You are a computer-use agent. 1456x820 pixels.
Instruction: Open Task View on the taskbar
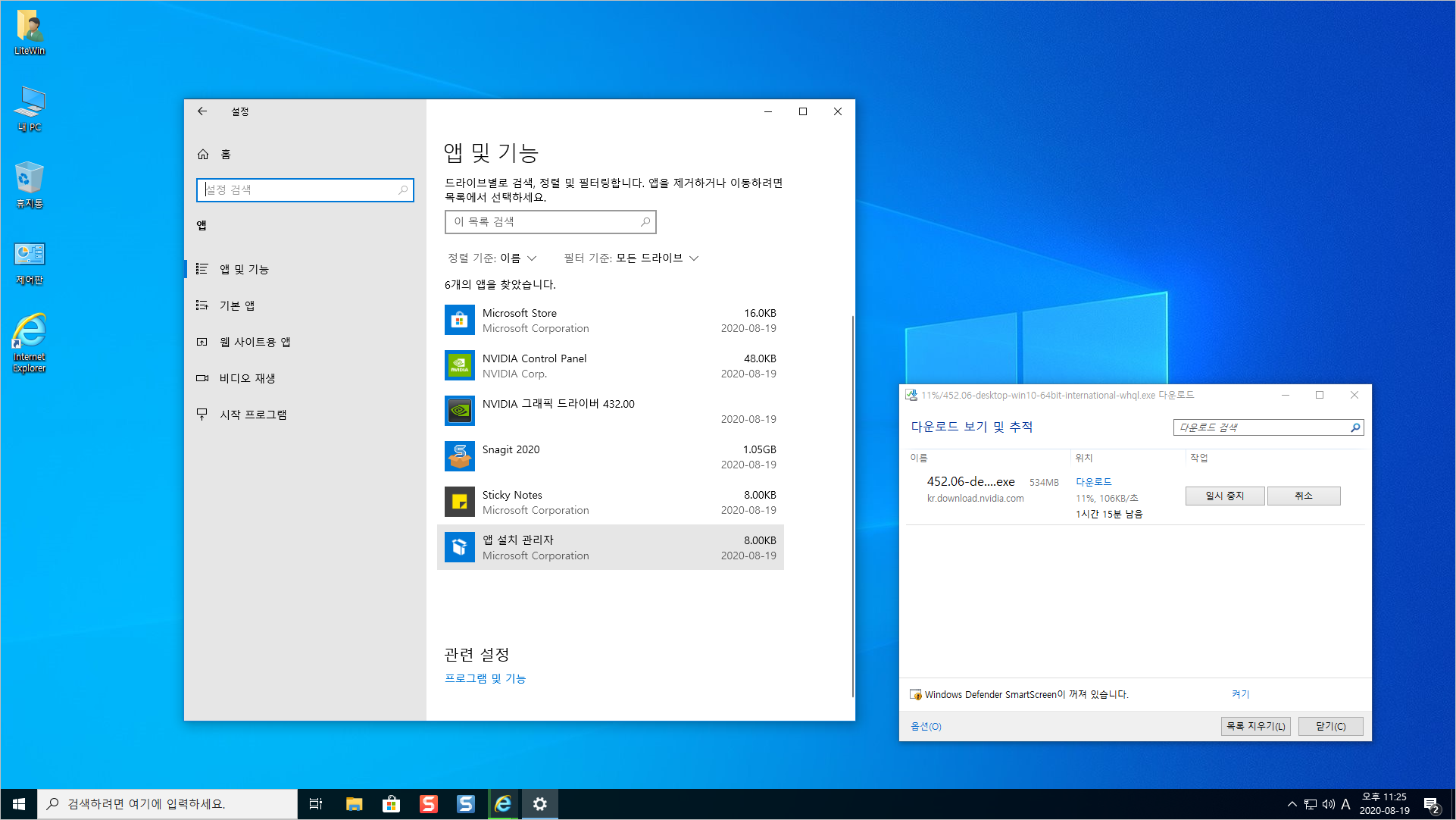[316, 804]
